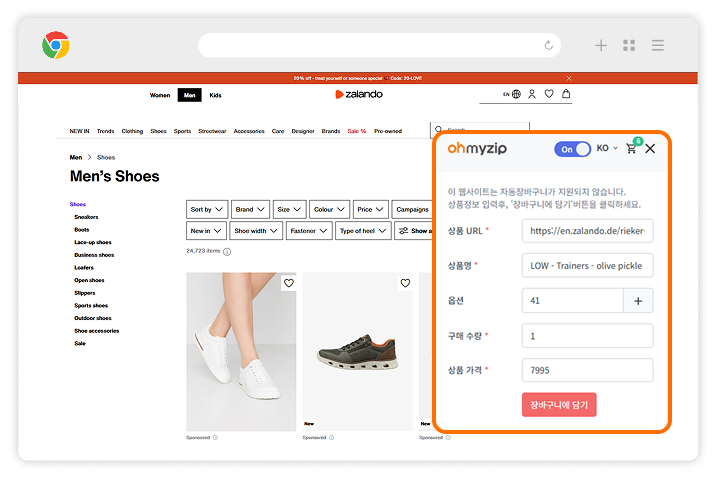This screenshot has height=478, width=715.
Task: Open Zalando wishlist heart icon in header
Action: pyautogui.click(x=549, y=94)
